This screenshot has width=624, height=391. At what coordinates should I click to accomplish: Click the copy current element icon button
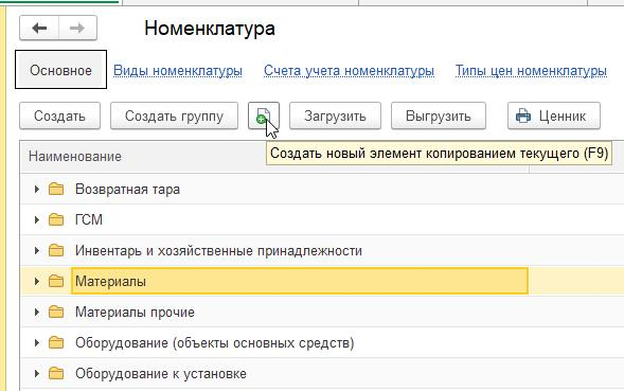263,116
